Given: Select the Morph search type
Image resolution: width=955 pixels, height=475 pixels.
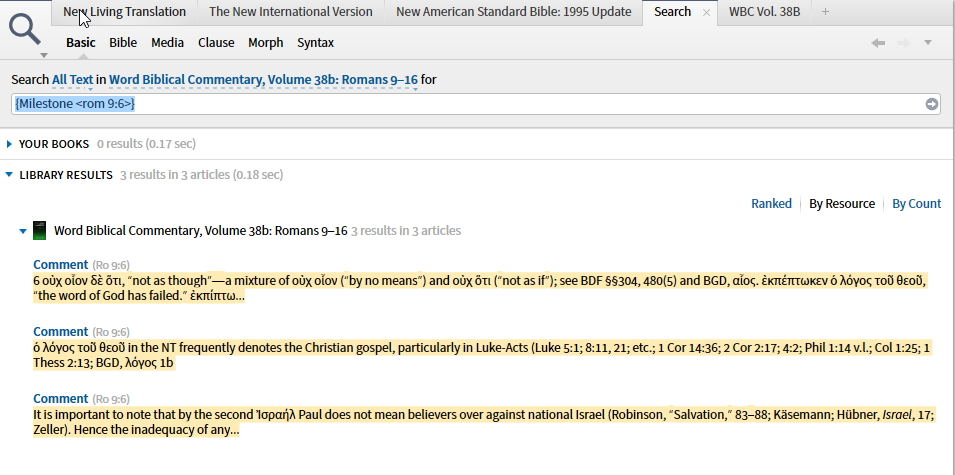Looking at the screenshot, I should 266,43.
